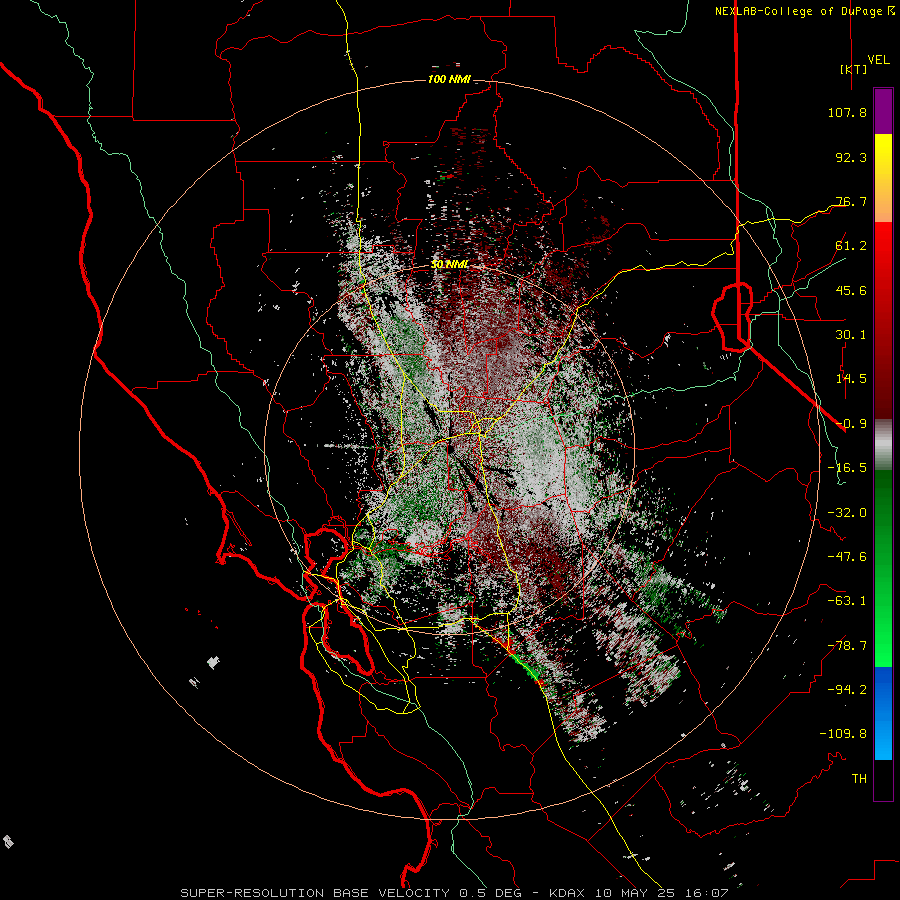
Task: Select the 76.7 velocity scale value
Action: 851,201
